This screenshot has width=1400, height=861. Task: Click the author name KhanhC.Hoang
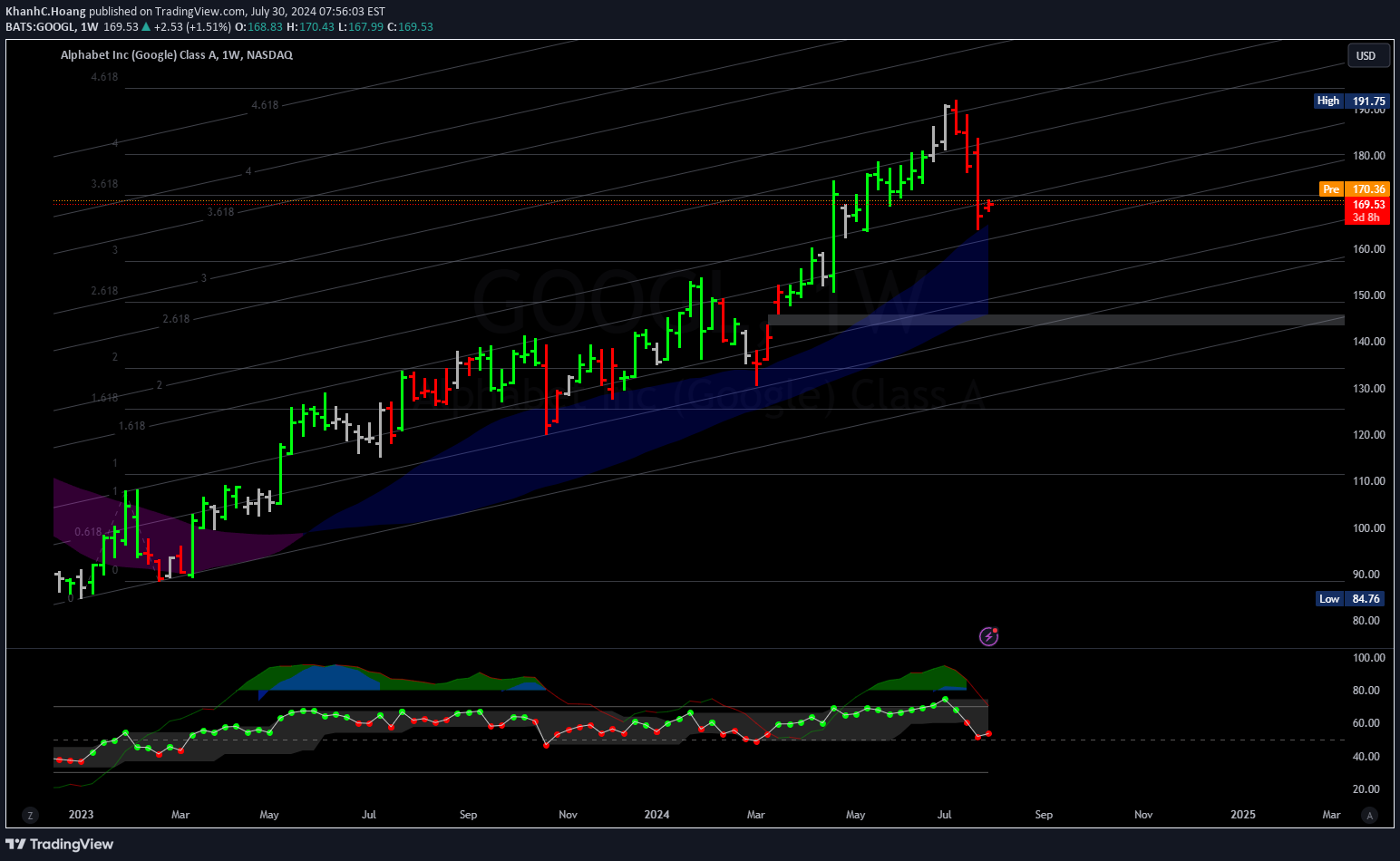coord(45,11)
